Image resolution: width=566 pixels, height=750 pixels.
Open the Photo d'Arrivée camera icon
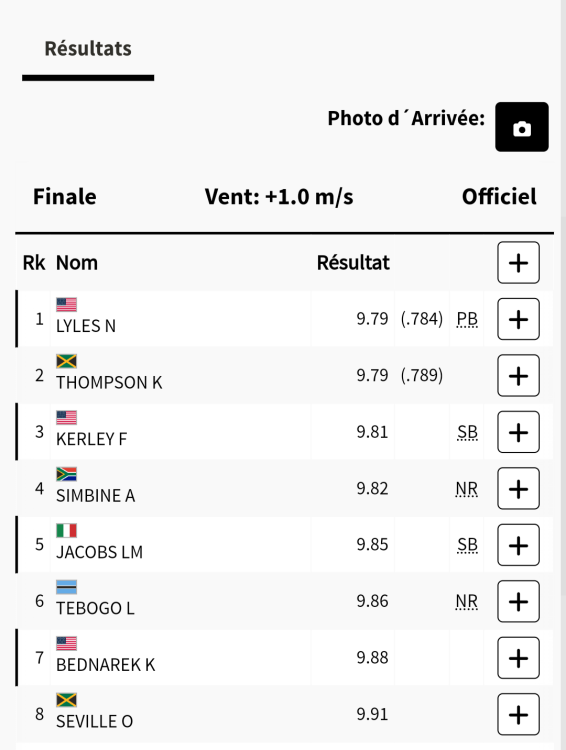pos(522,127)
